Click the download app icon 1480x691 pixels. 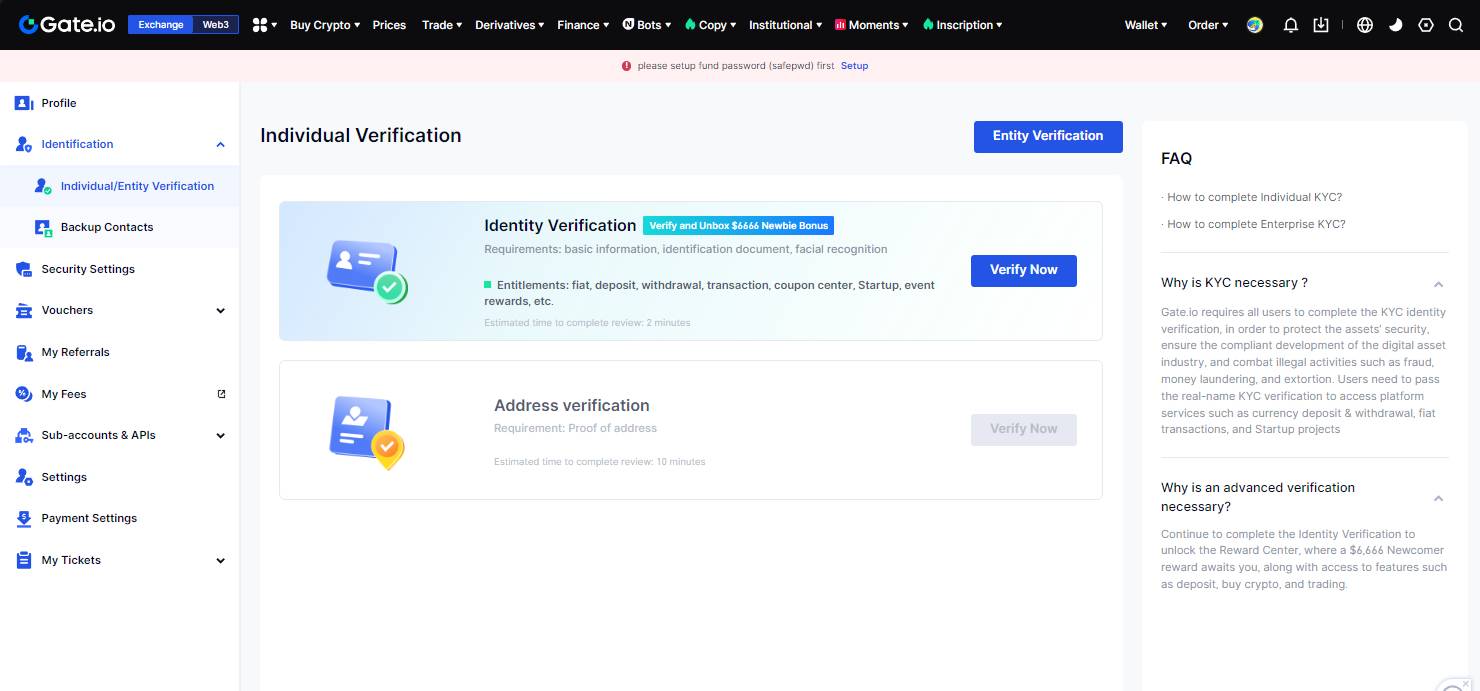1321,25
